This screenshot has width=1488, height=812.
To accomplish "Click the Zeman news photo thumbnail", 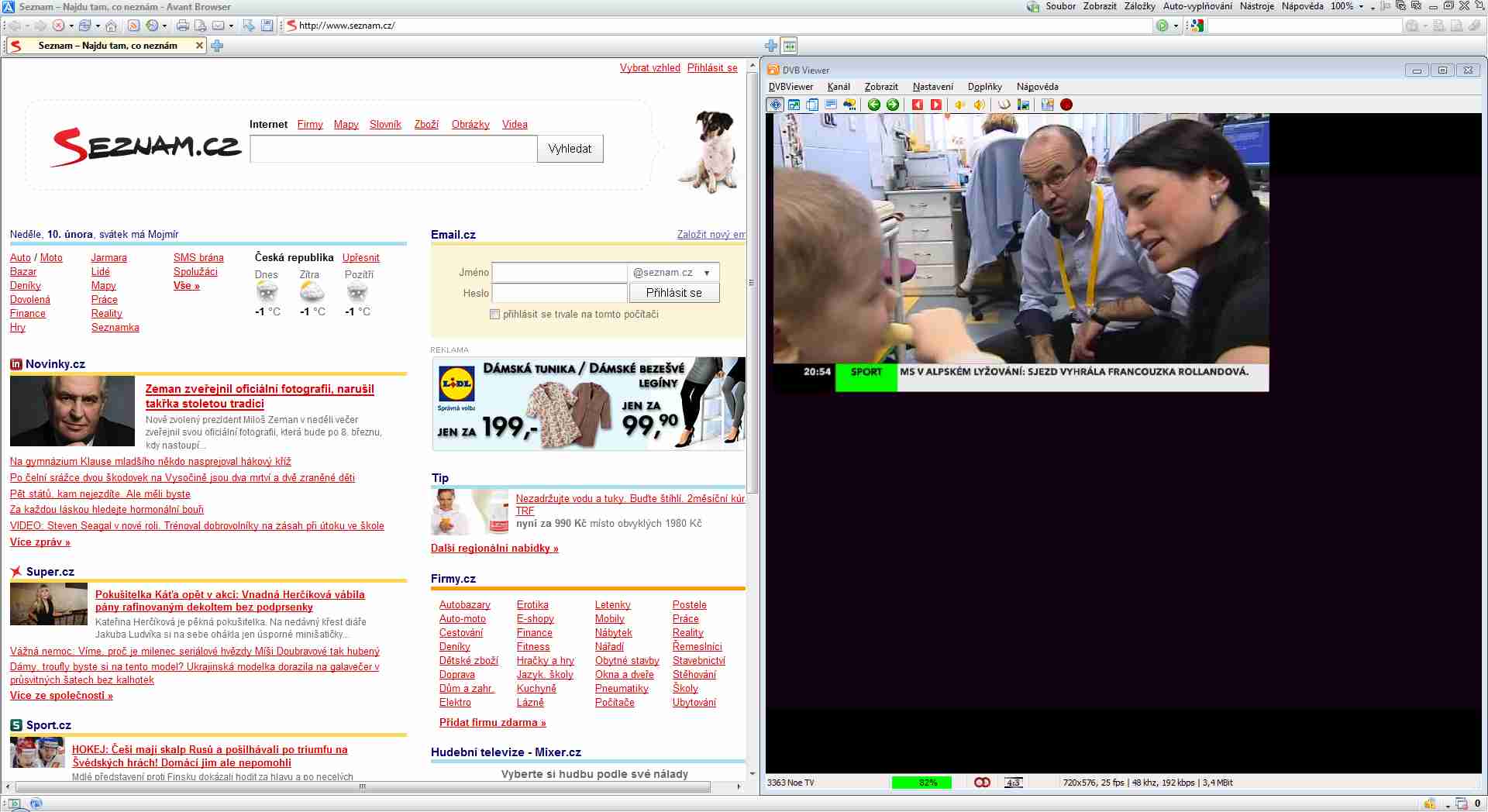I will (x=72, y=411).
